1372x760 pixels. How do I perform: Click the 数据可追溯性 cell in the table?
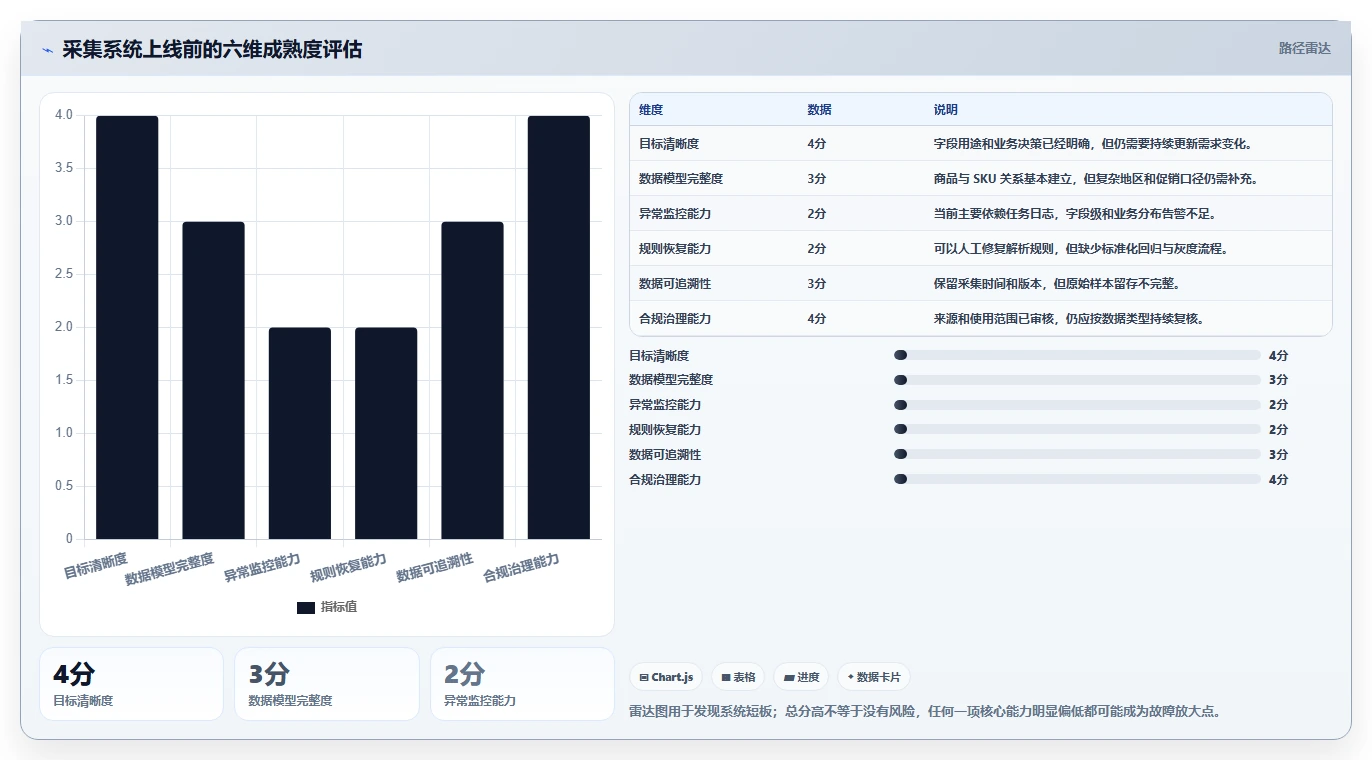(675, 283)
